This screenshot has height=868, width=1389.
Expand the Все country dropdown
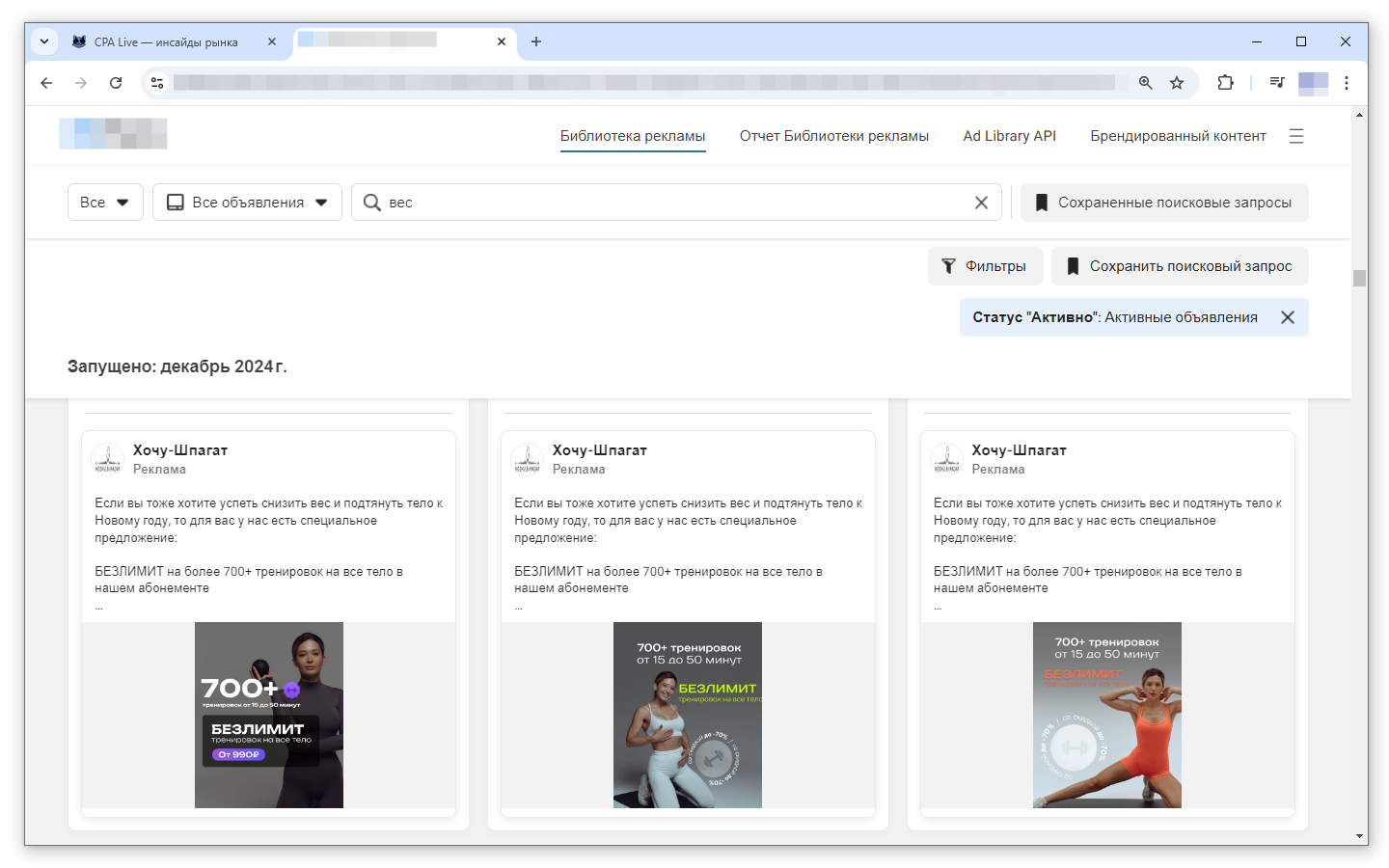coord(105,203)
